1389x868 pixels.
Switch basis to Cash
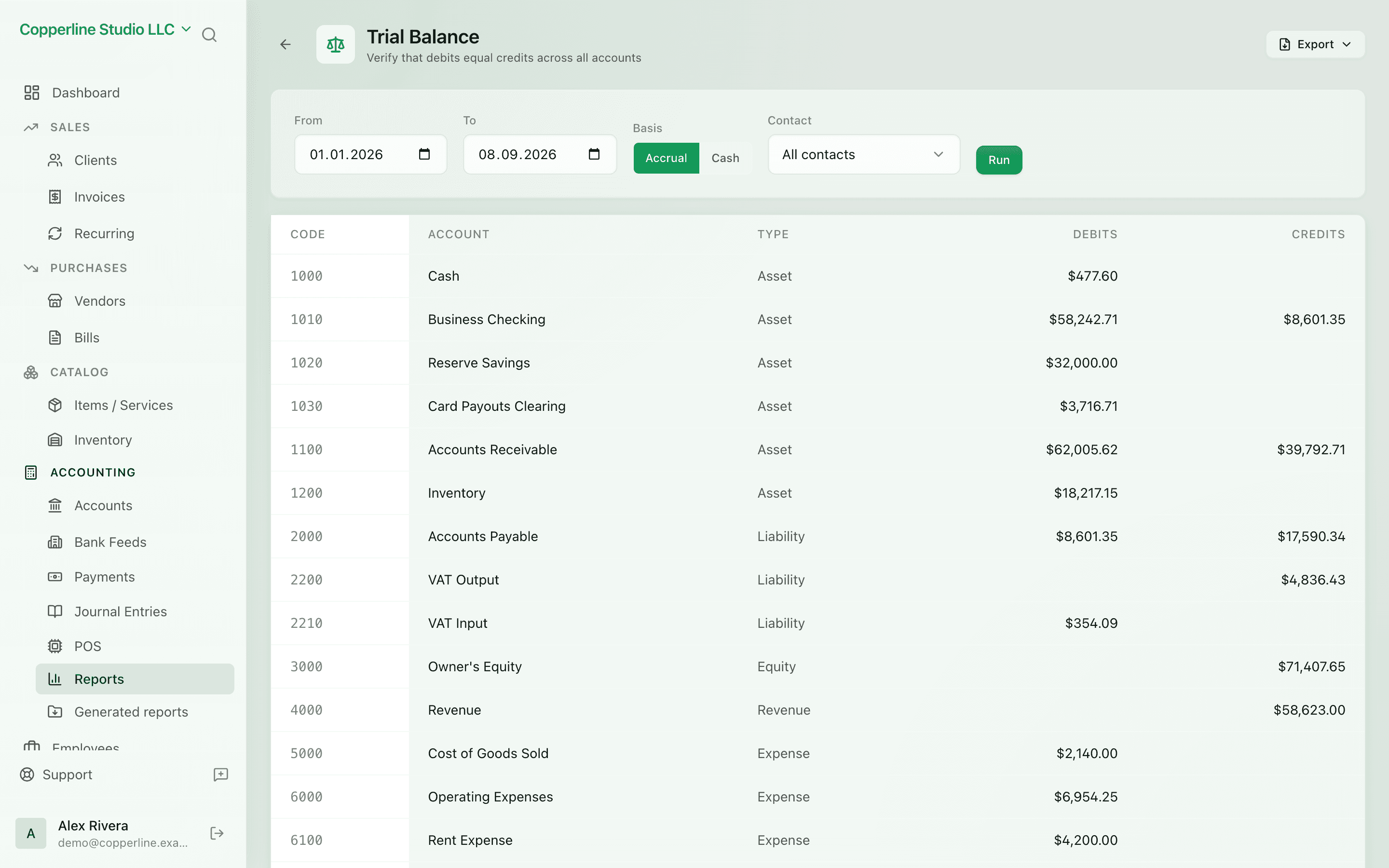[x=725, y=158]
